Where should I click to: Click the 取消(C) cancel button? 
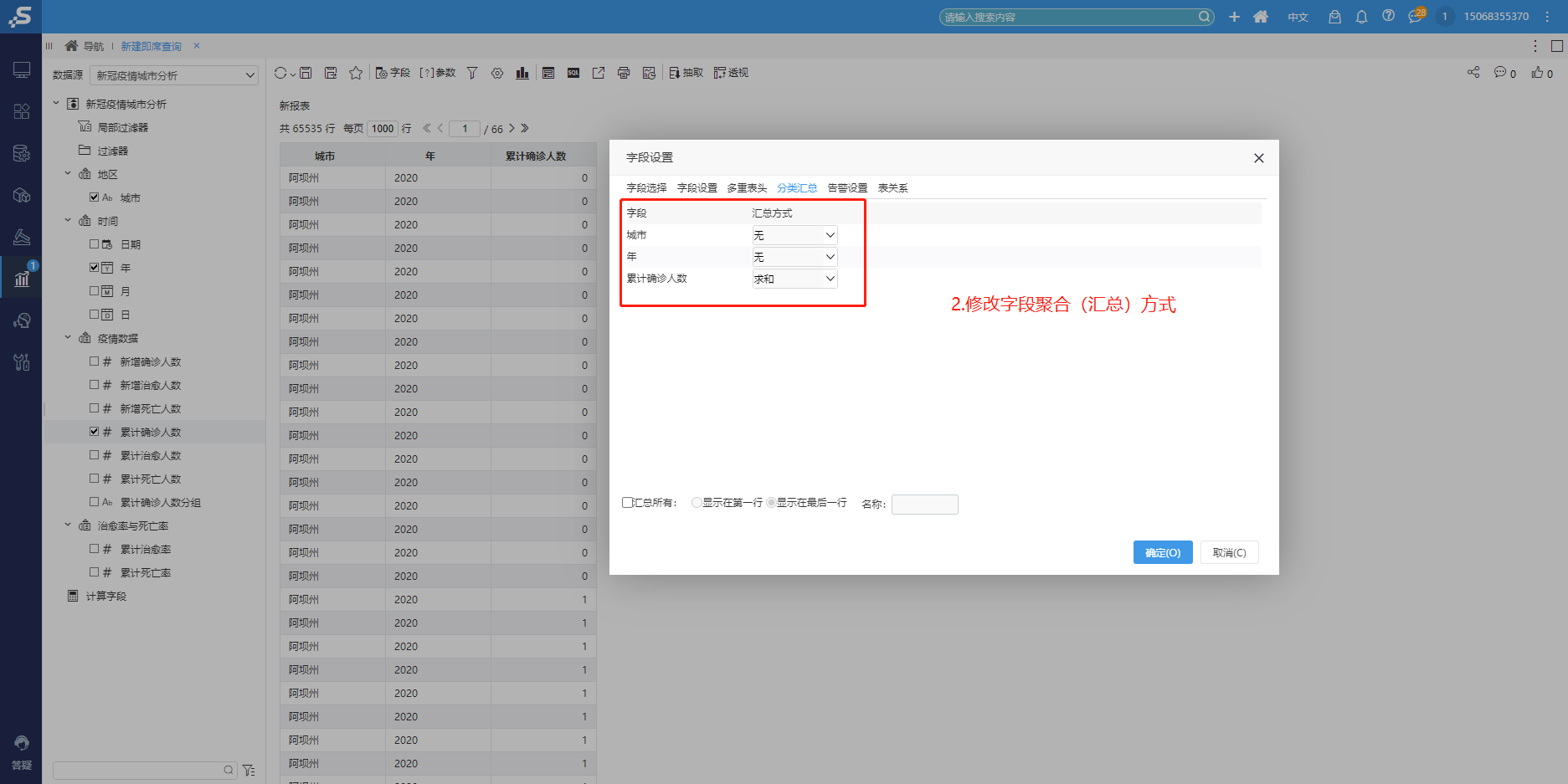(1228, 552)
